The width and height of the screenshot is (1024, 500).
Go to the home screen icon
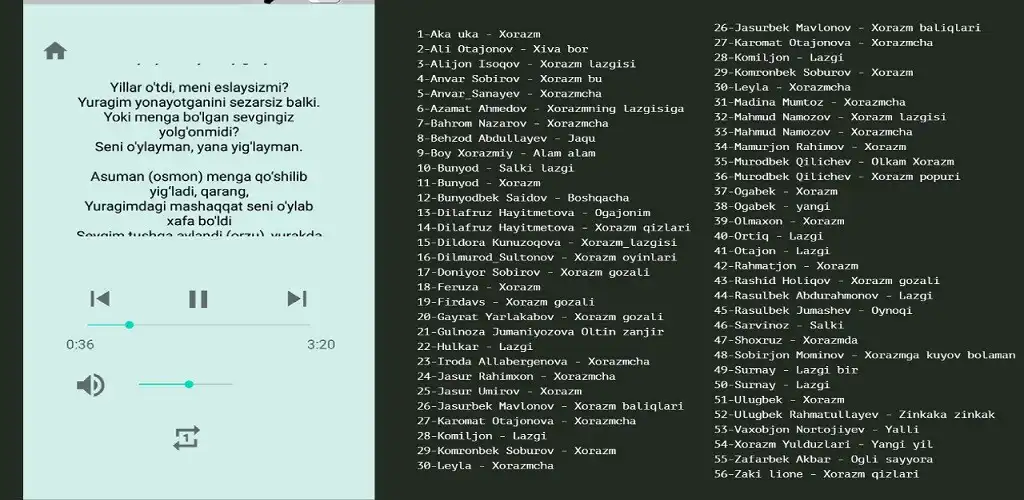(55, 51)
